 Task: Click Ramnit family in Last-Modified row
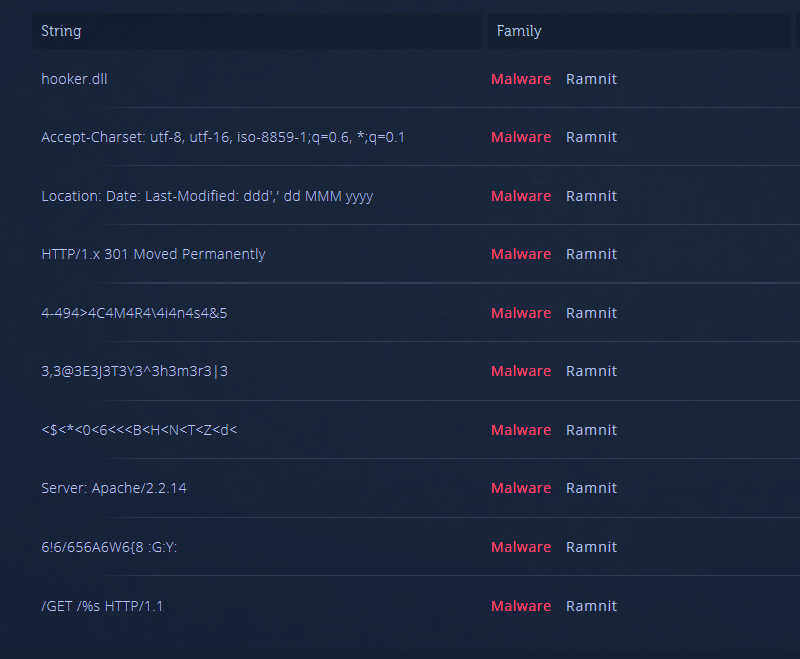point(591,196)
